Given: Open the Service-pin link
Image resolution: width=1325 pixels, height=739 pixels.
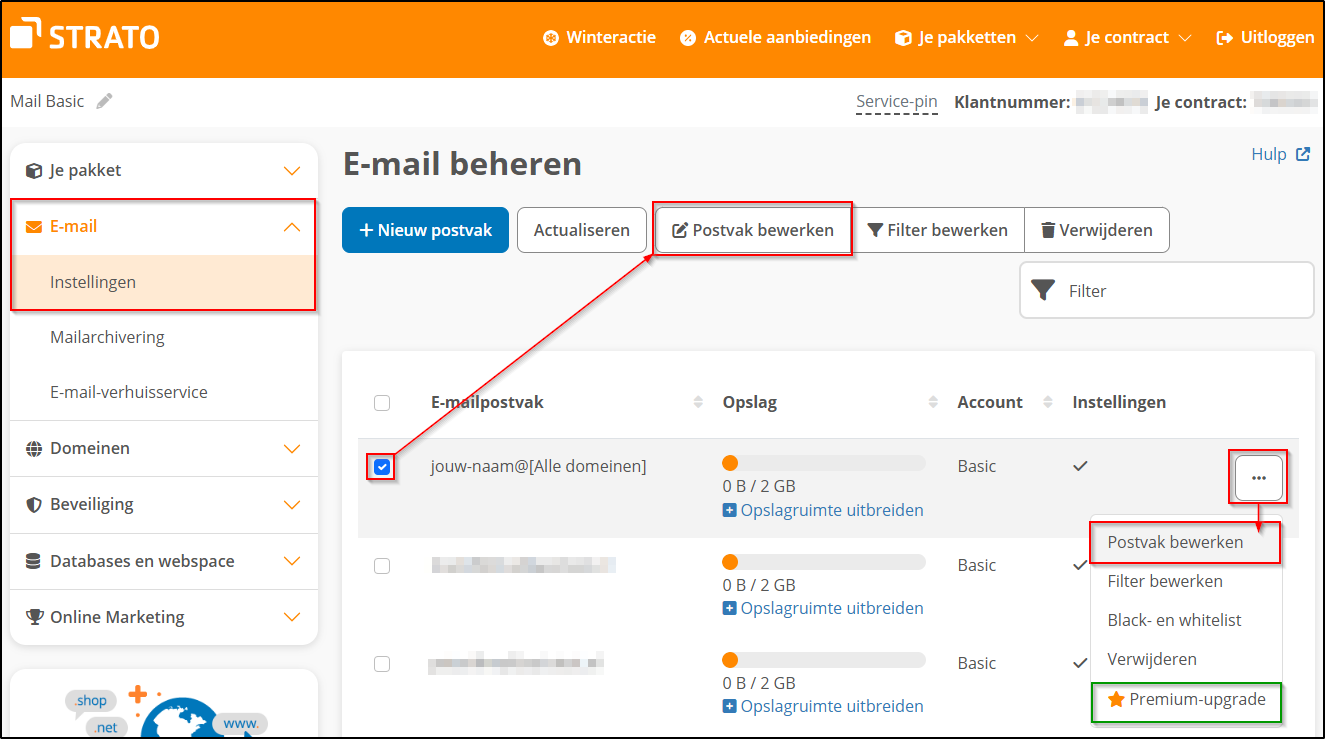Looking at the screenshot, I should click(896, 101).
